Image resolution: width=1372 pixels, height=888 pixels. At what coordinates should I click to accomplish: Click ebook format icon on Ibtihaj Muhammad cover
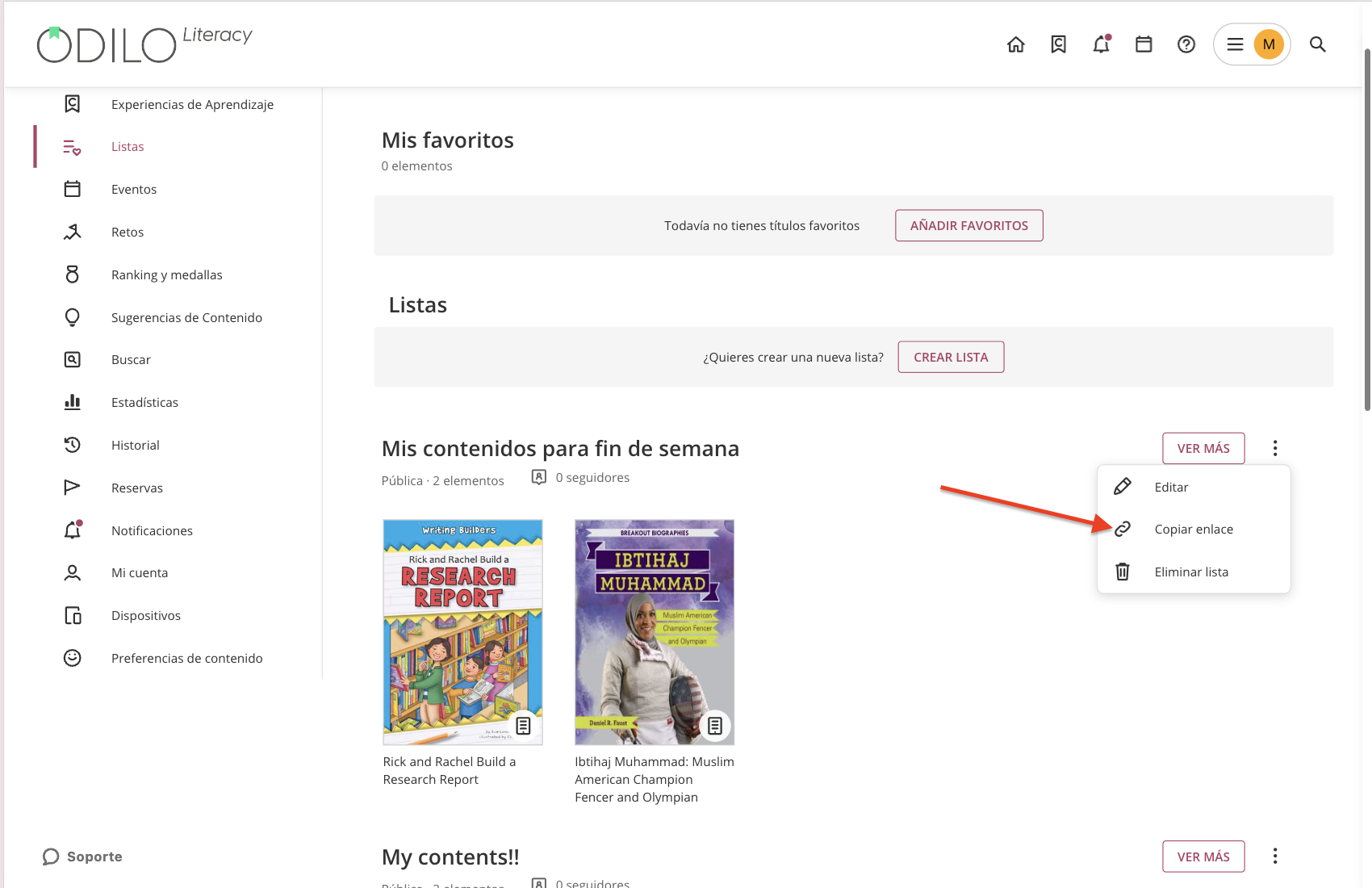(715, 726)
